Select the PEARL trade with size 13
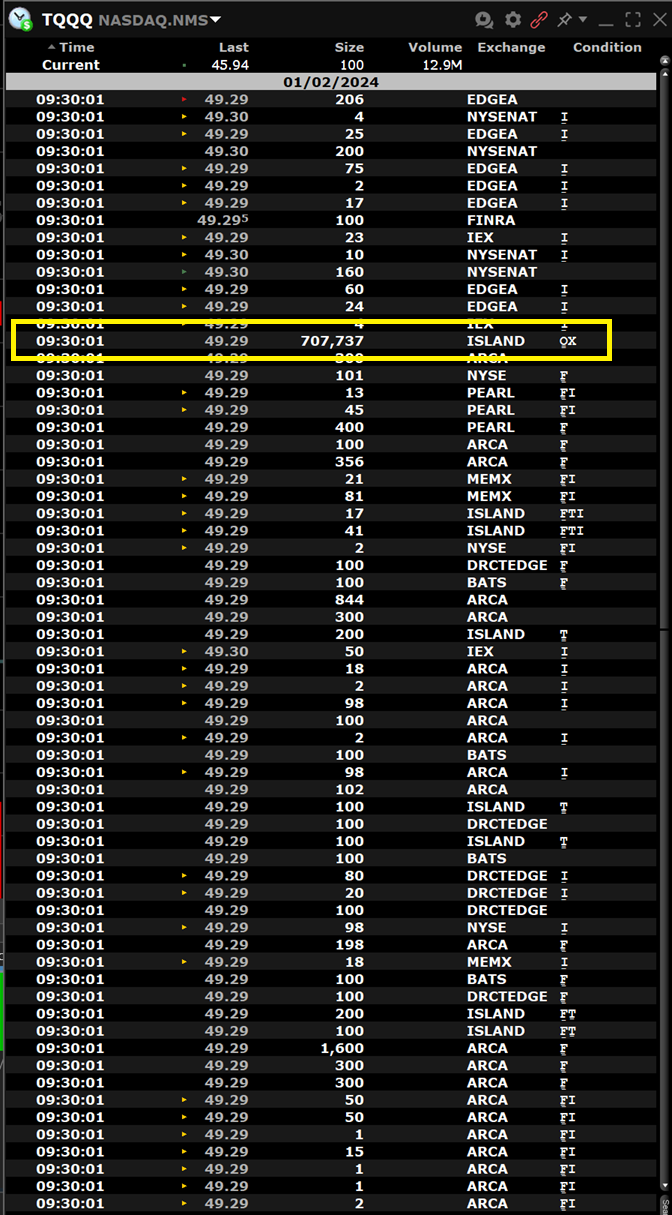The height and width of the screenshot is (1215, 672). click(331, 393)
